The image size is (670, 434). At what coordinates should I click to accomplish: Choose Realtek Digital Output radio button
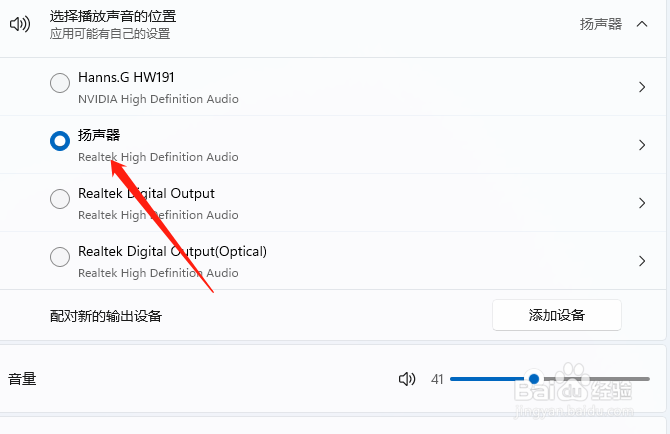(60, 199)
